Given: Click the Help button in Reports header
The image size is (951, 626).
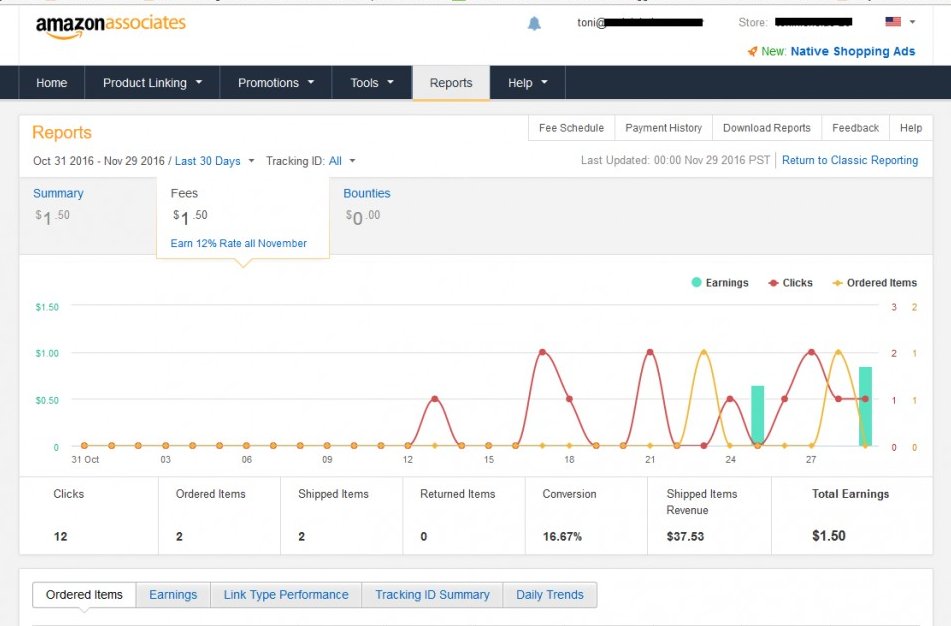Looking at the screenshot, I should tap(911, 128).
